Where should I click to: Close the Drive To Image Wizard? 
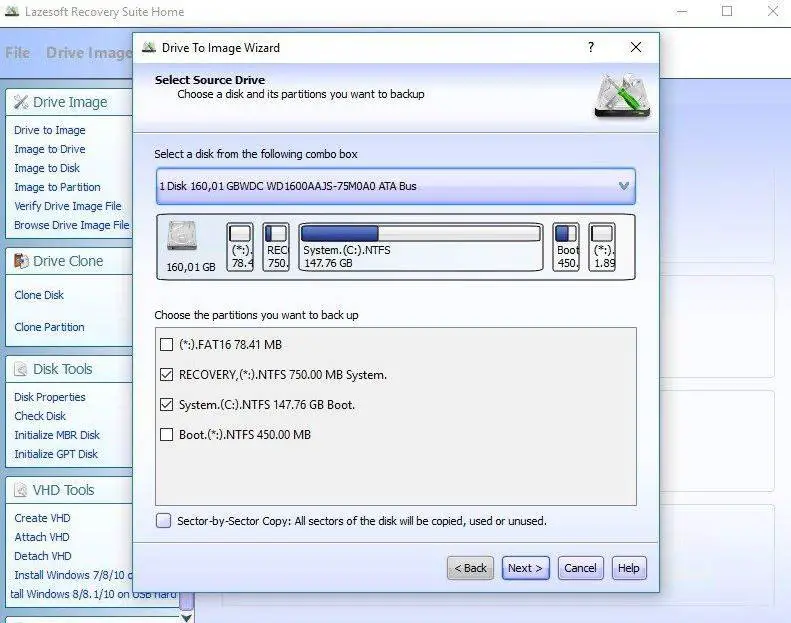click(636, 47)
